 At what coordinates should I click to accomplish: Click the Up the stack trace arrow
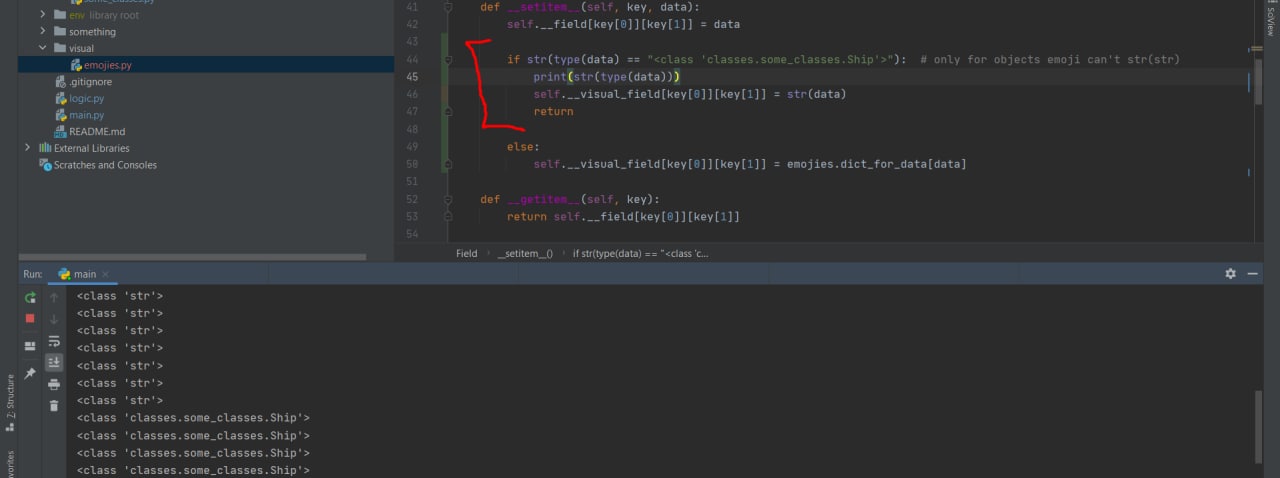pyautogui.click(x=54, y=297)
